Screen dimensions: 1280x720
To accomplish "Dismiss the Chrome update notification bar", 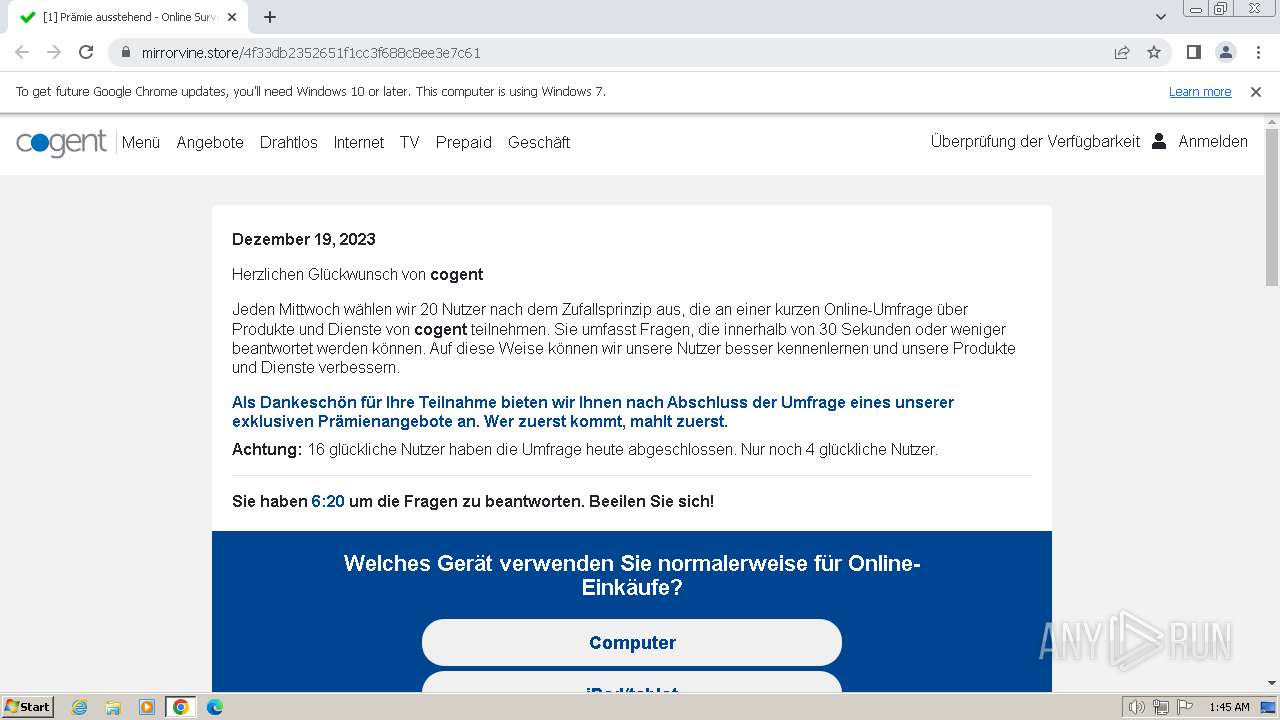I will pos(1256,91).
